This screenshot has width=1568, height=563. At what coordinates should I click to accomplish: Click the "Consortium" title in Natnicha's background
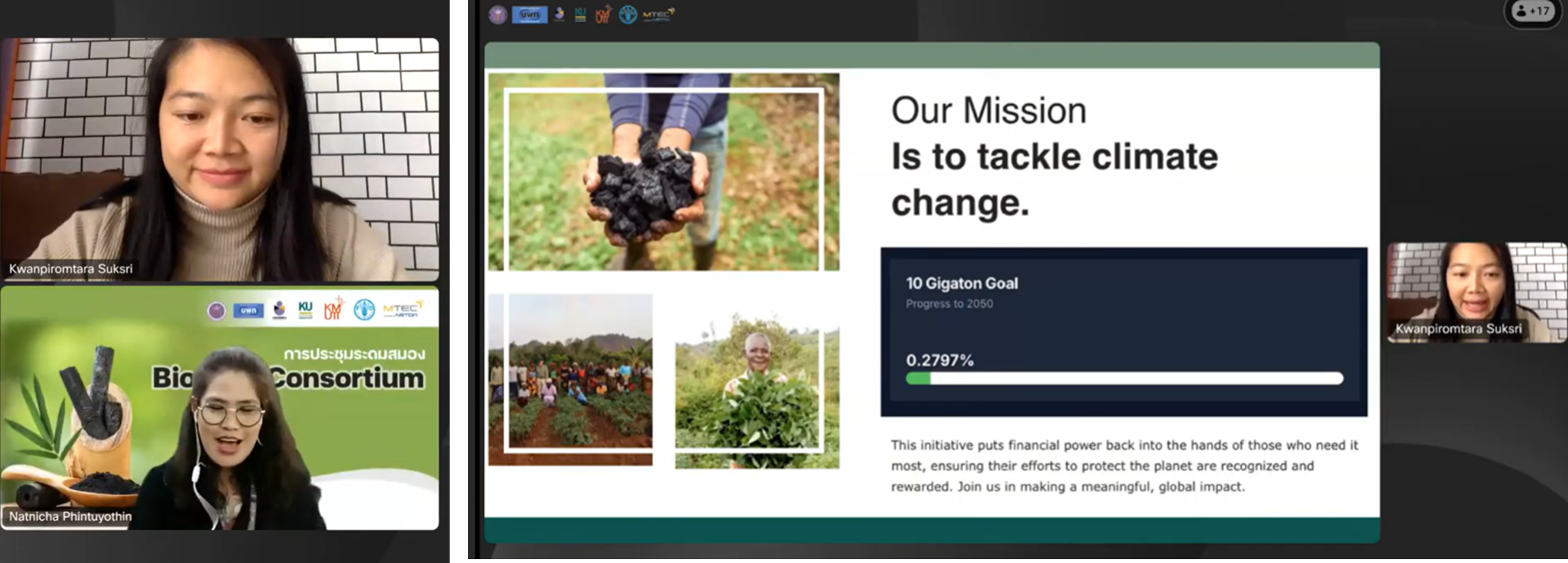347,378
